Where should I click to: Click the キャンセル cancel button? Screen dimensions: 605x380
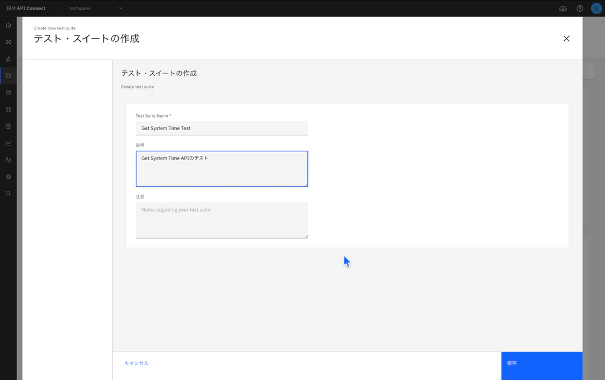(x=137, y=363)
